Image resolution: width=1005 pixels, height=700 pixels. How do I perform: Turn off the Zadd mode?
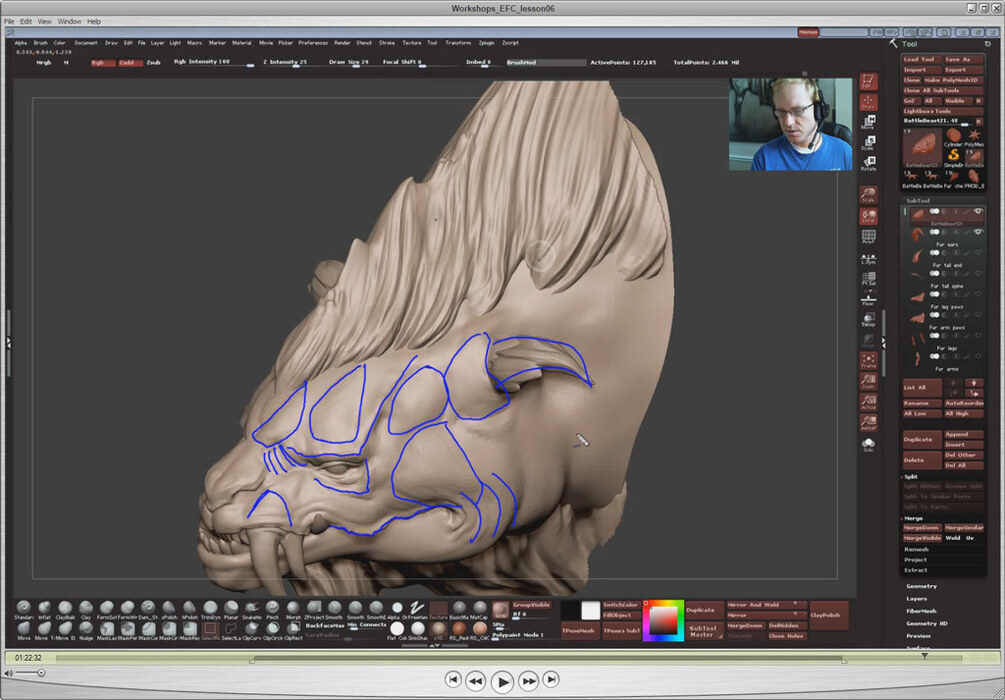tap(131, 63)
